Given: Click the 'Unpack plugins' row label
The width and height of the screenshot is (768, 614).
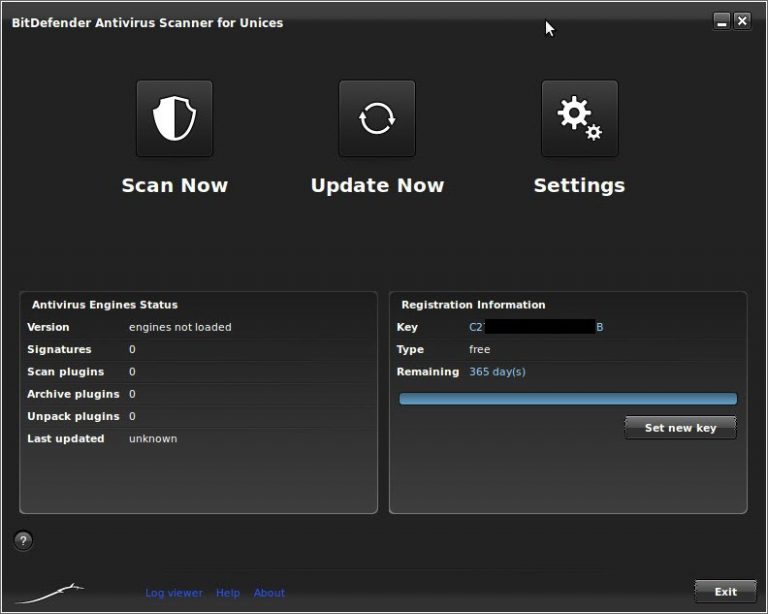Looking at the screenshot, I should [73, 416].
